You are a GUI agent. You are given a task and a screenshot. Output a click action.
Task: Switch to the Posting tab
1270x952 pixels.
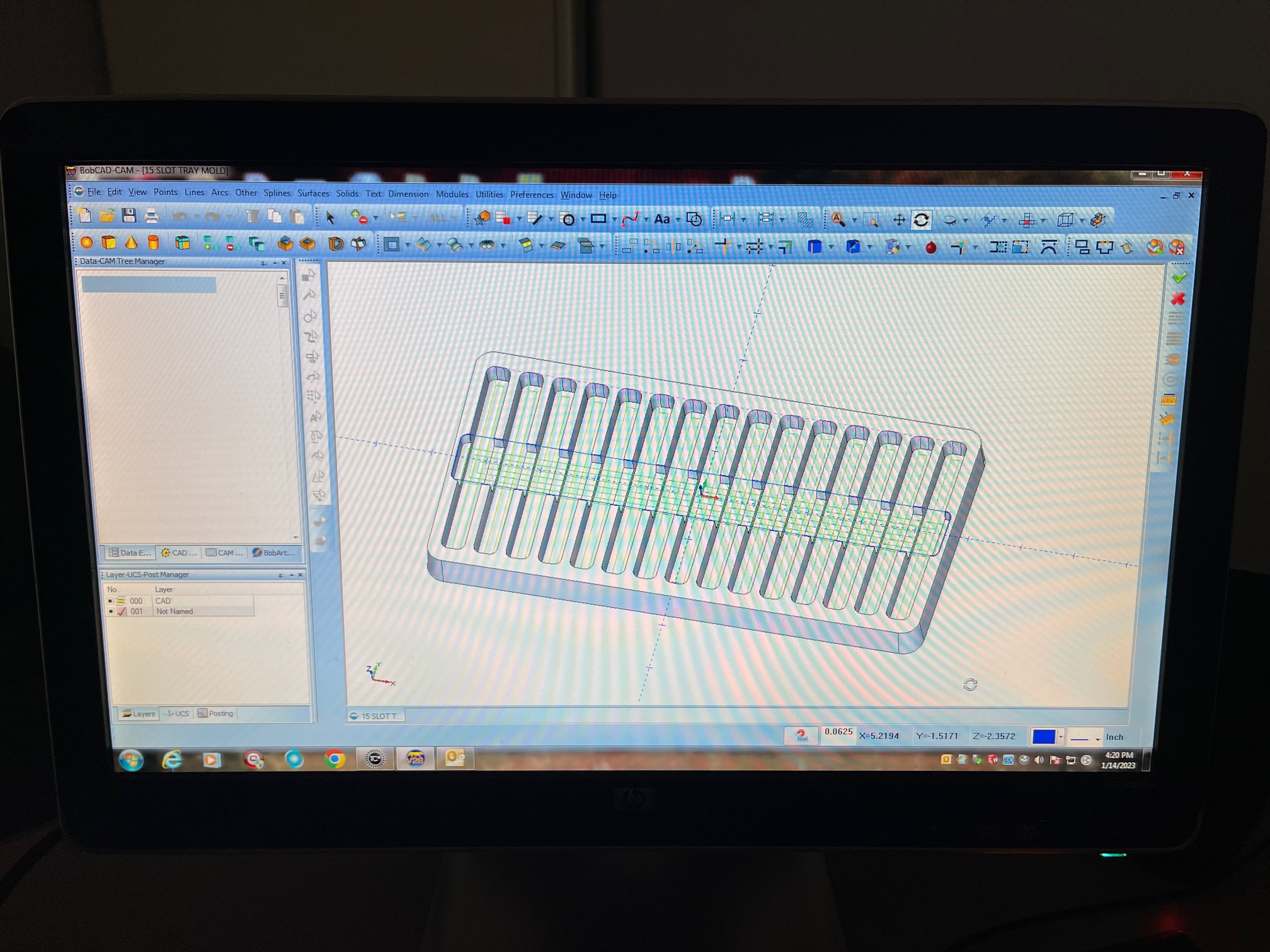tap(216, 713)
